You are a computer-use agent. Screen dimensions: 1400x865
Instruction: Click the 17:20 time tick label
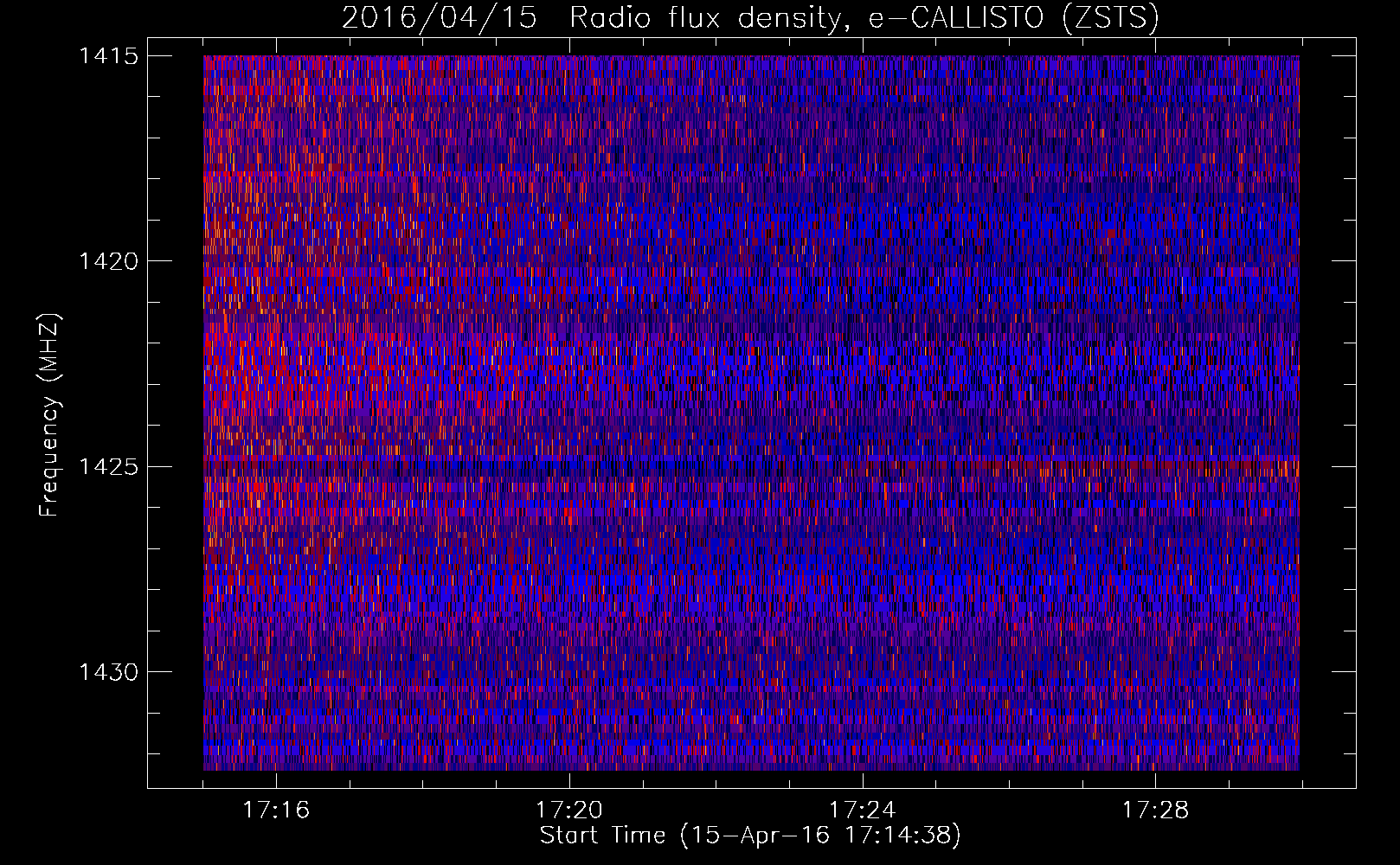click(x=569, y=810)
